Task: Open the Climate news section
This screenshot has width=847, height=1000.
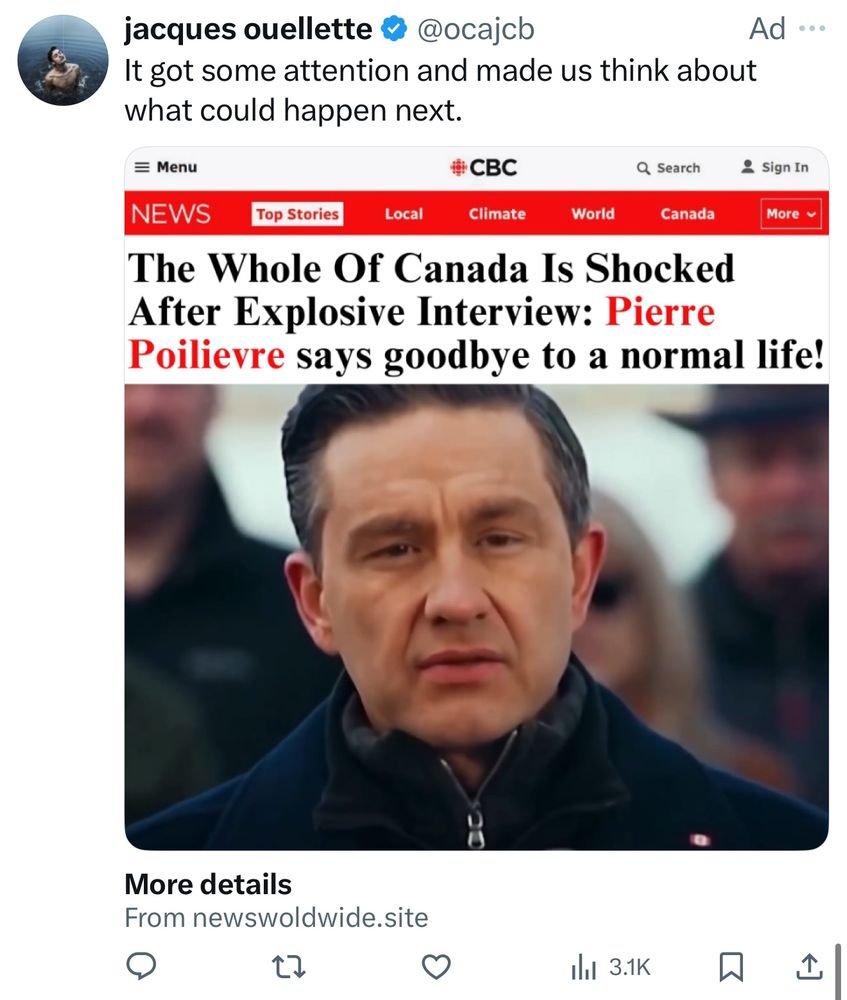Action: (497, 214)
